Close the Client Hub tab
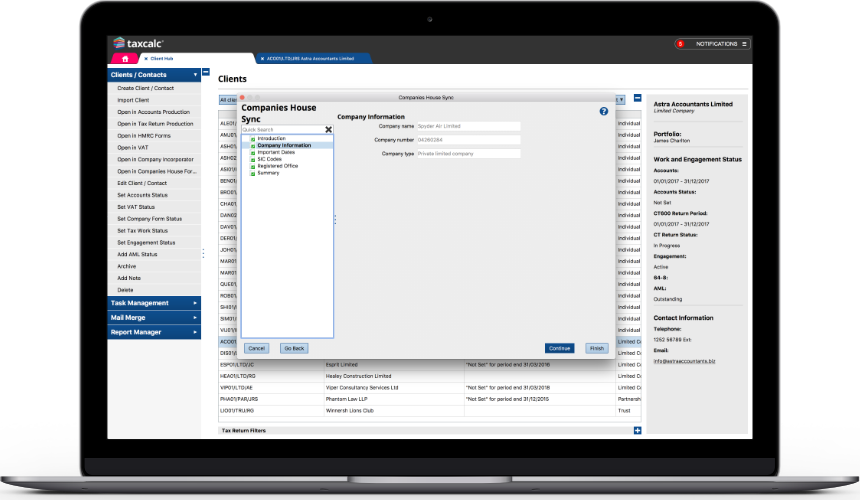Screen dimensions: 860x500 coord(146,59)
